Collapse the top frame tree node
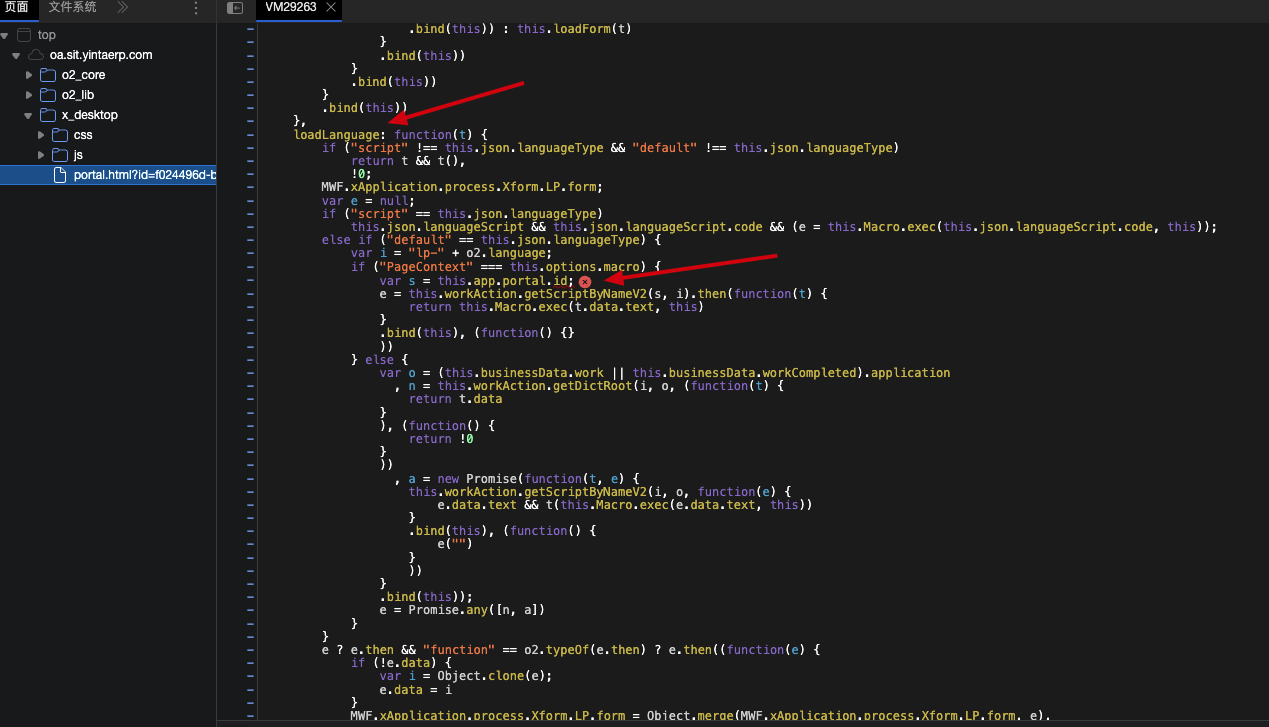This screenshot has width=1269, height=727. [x=6, y=35]
